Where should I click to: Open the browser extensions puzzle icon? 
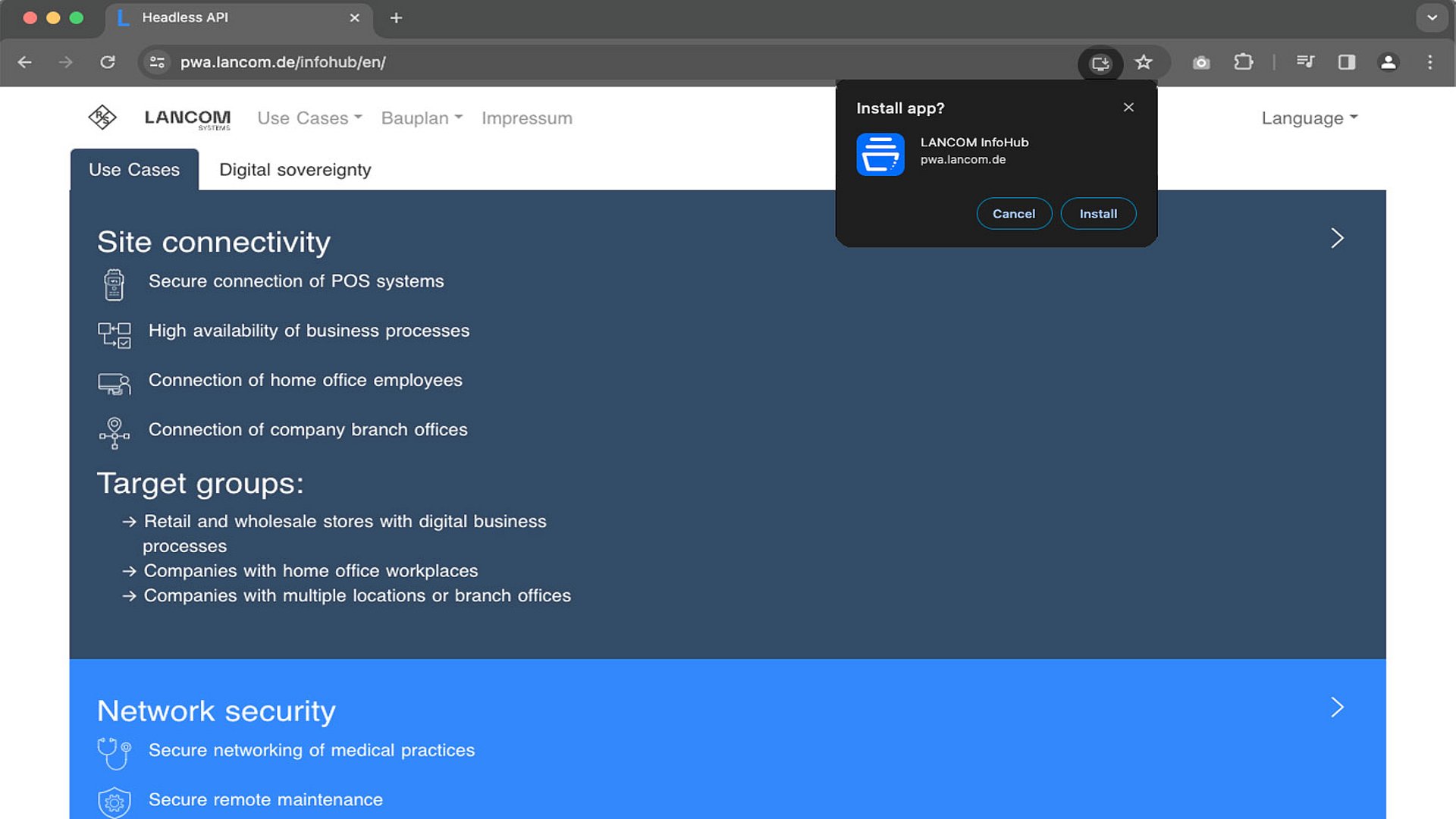click(1243, 63)
